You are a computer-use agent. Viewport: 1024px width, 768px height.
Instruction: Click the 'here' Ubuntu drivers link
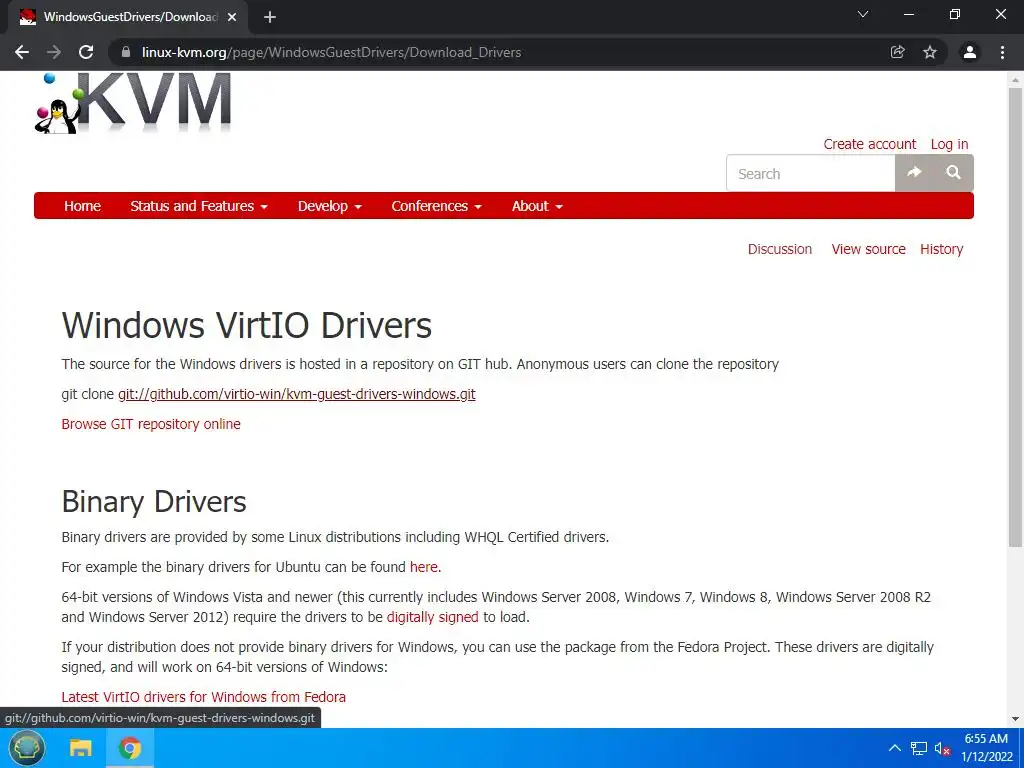(x=423, y=568)
